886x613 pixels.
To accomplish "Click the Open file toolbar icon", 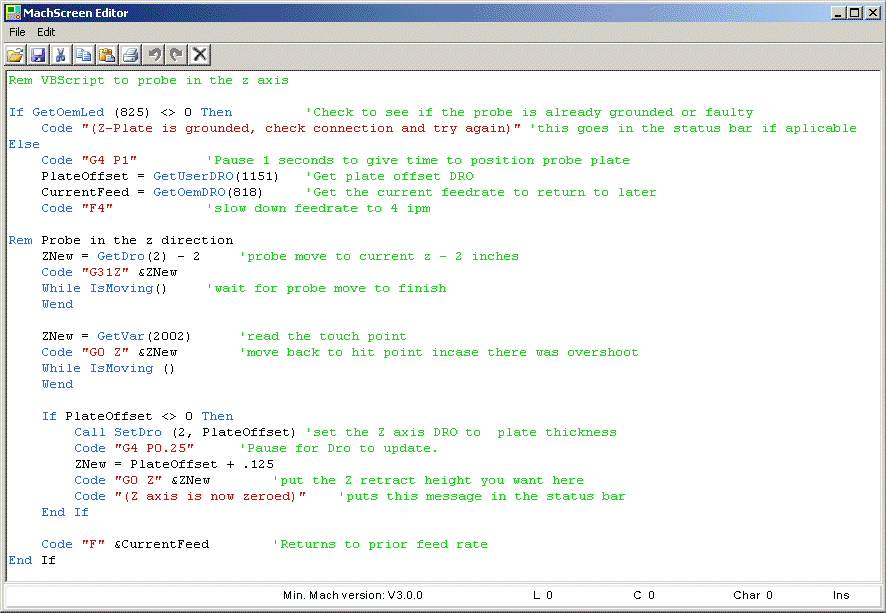I will pyautogui.click(x=16, y=54).
